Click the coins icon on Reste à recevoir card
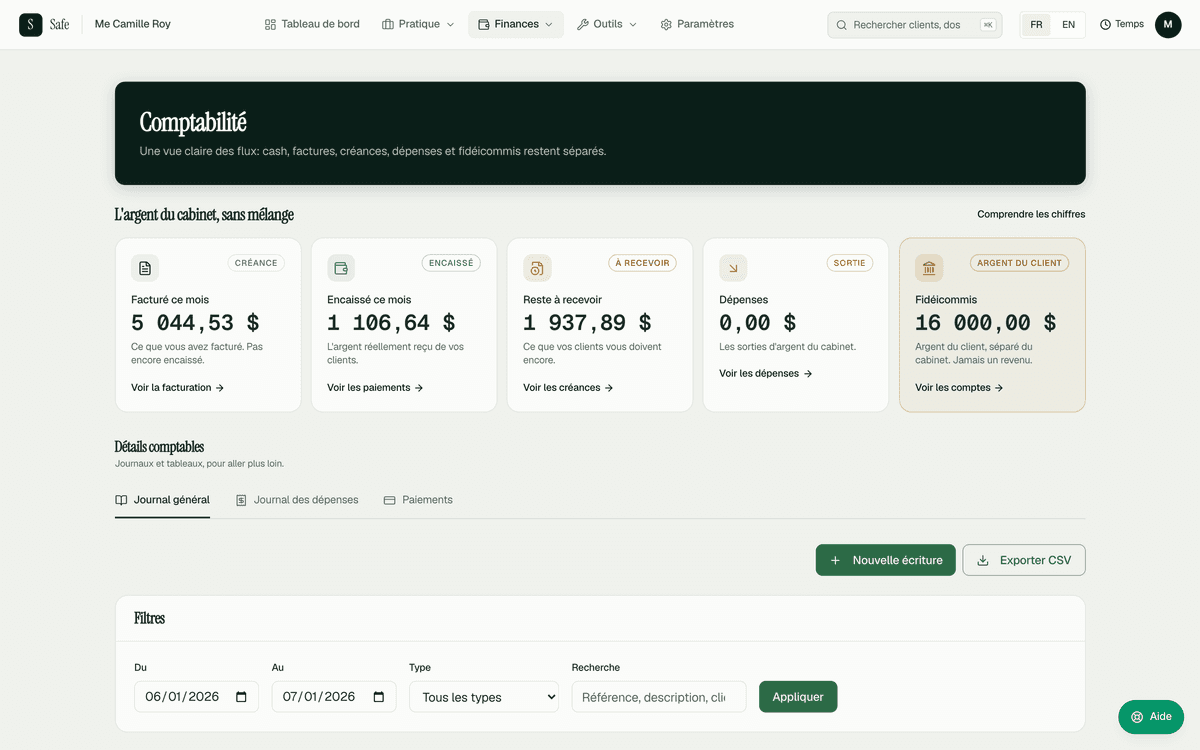1200x750 pixels. coord(537,268)
